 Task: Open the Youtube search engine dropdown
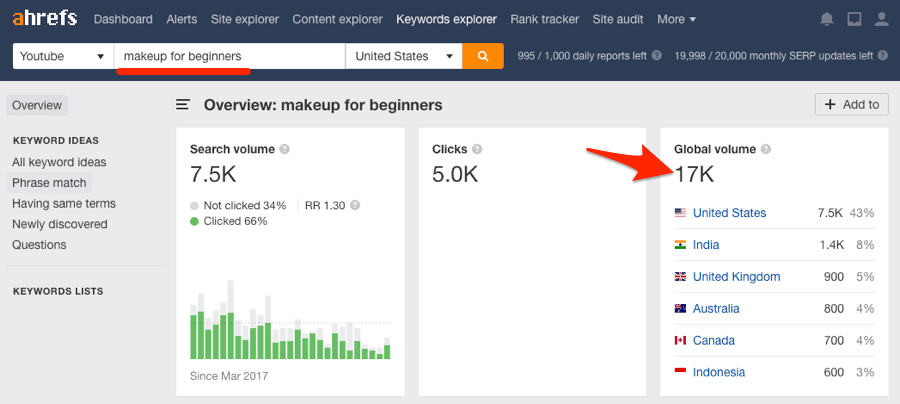63,56
